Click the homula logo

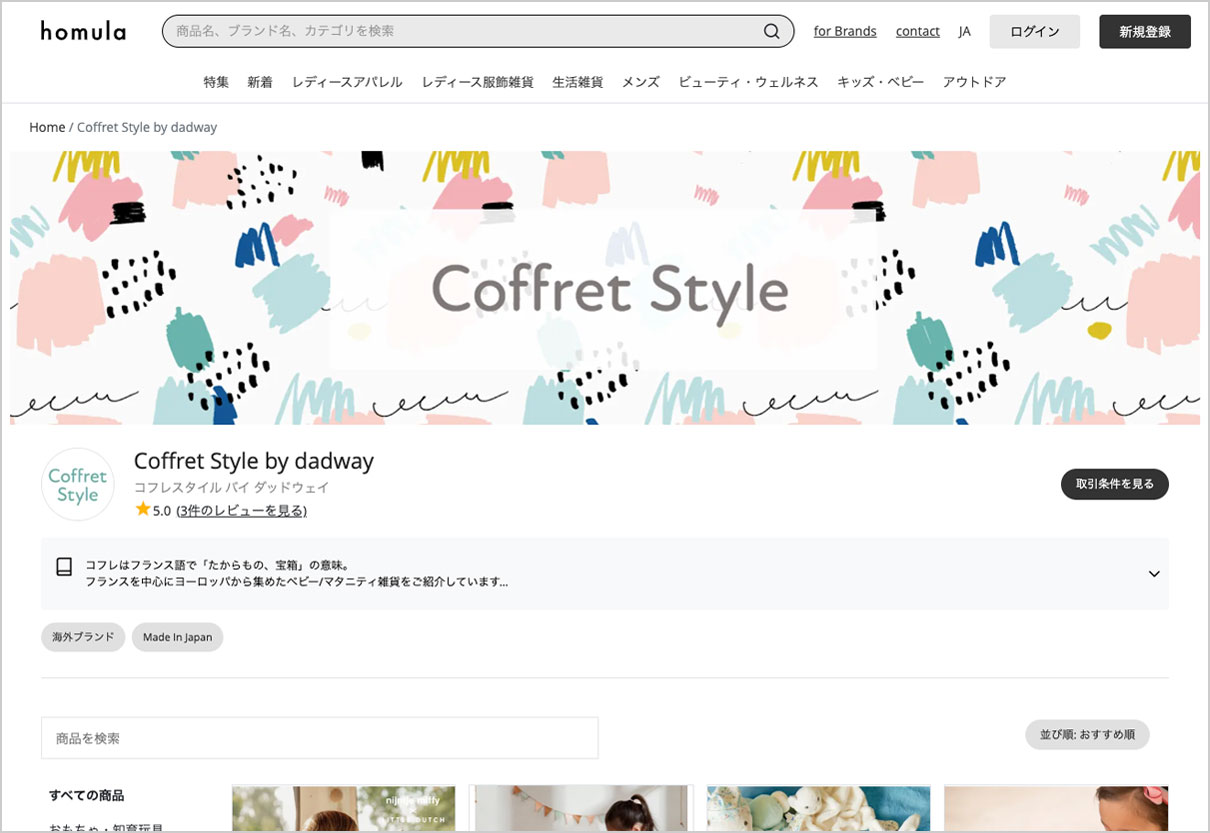pyautogui.click(x=83, y=31)
